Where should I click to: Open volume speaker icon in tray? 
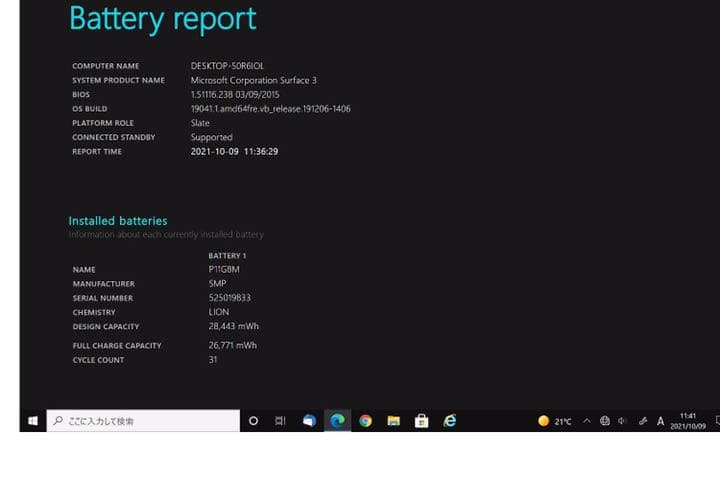(622, 421)
